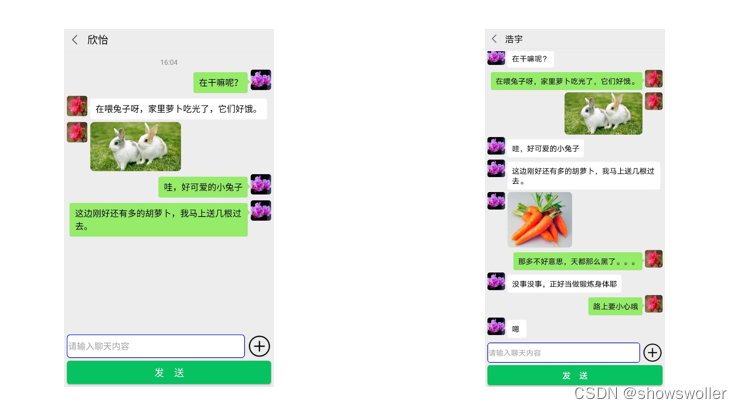
Task: Open the carrot photo in 浩宇 chat
Action: 540,220
